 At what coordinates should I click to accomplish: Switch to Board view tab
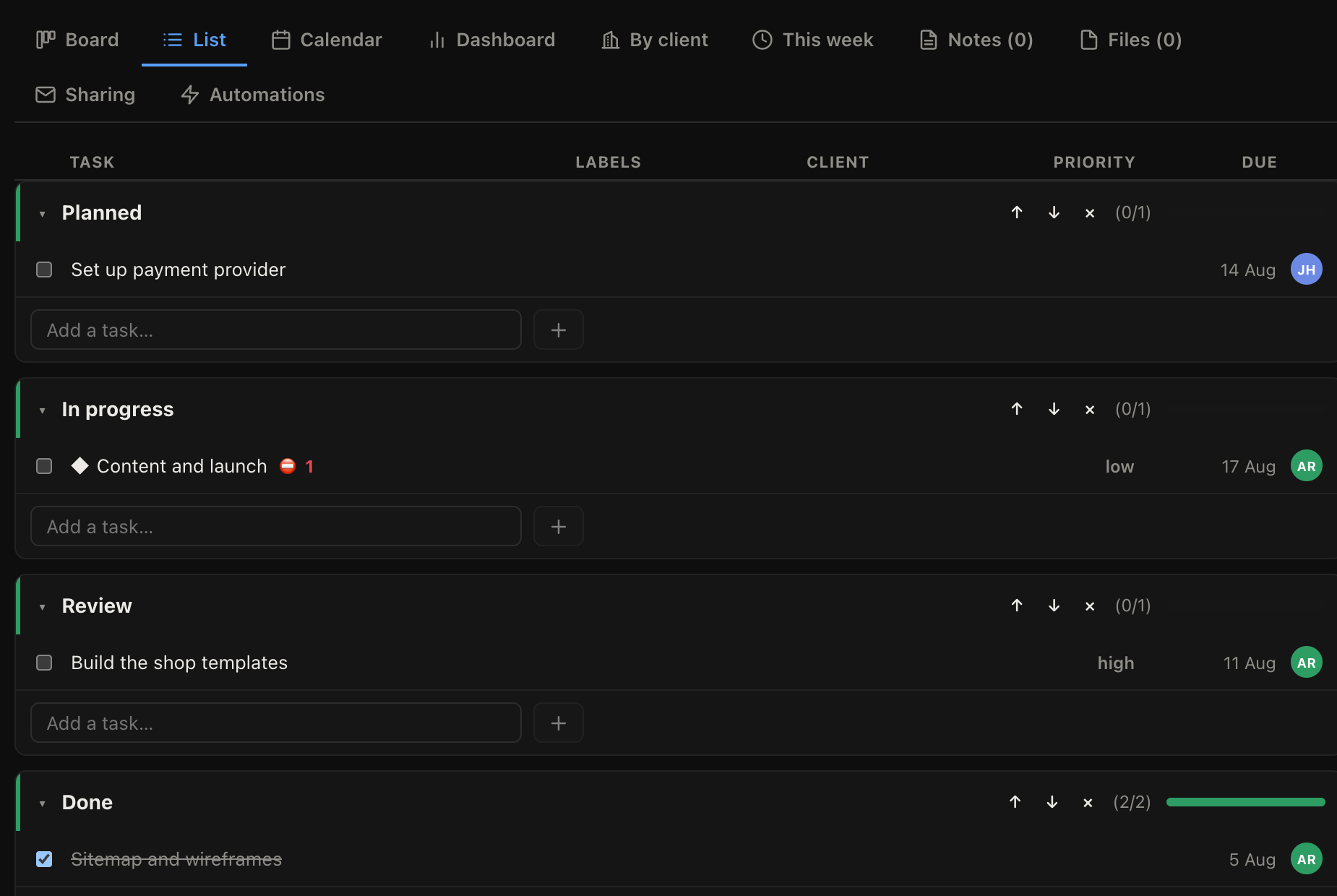[77, 40]
